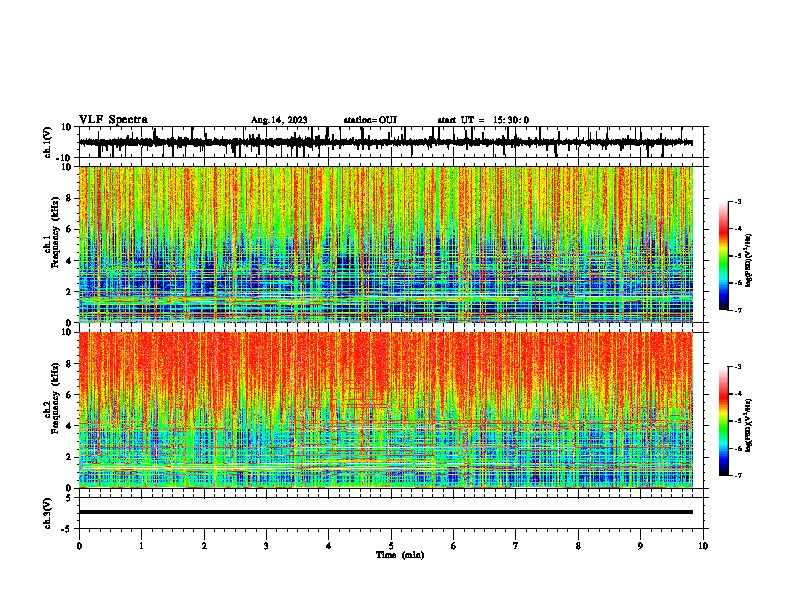Click the time-axis tick label 6
The height and width of the screenshot is (612, 792).
click(x=454, y=546)
